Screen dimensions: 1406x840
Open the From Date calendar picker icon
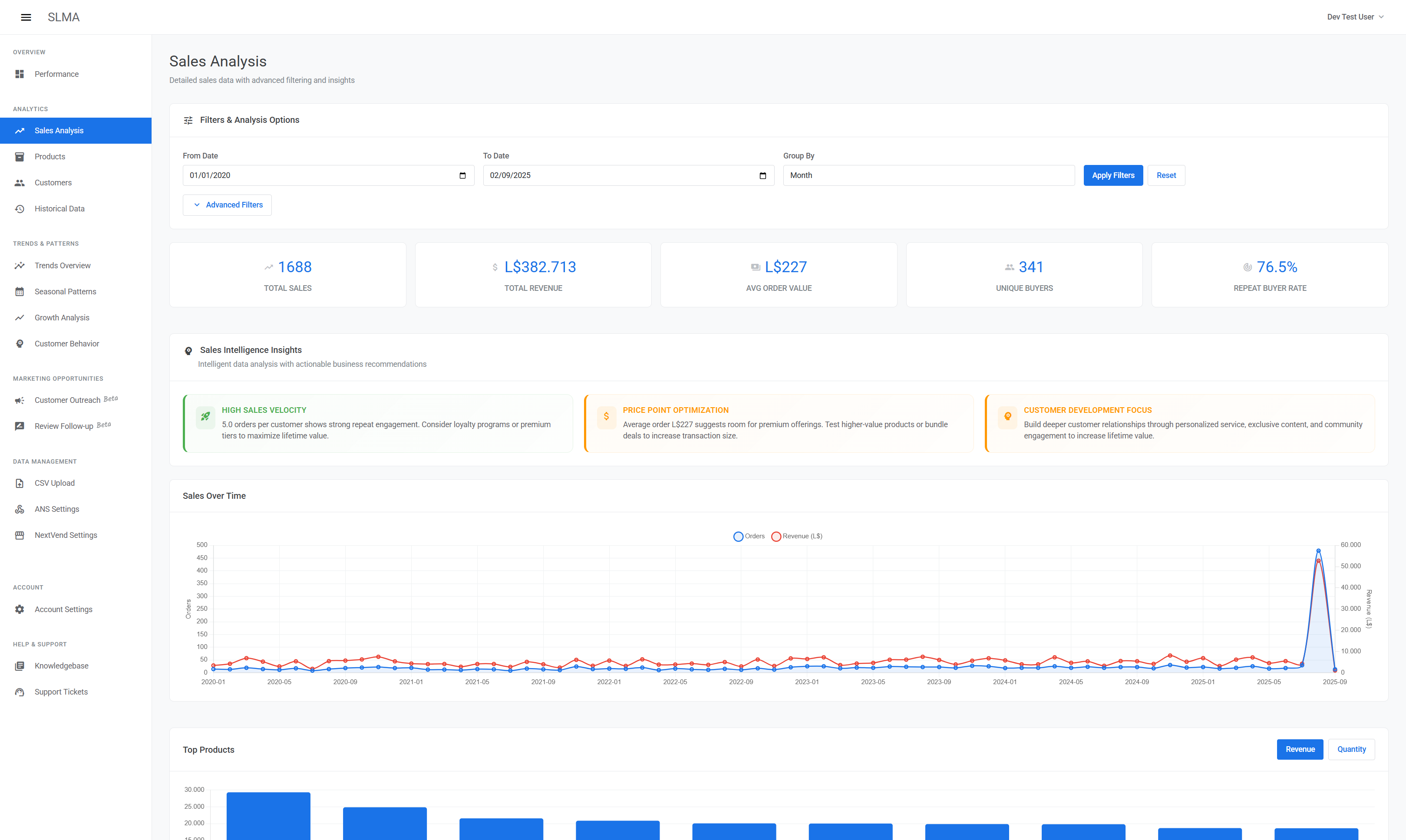coord(462,175)
